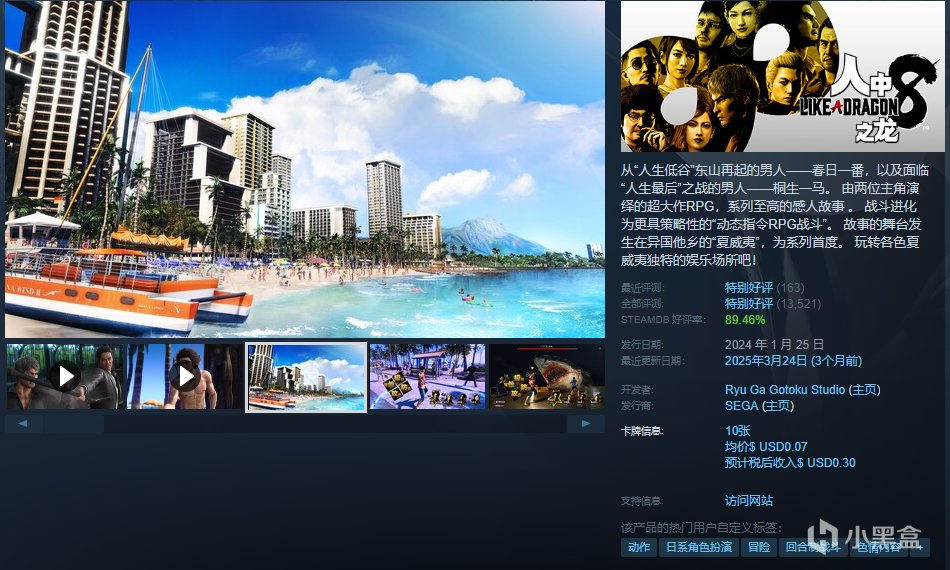950x570 pixels.
Task: Click the left scroll arrow of thumbnail strip
Action: coord(23,423)
